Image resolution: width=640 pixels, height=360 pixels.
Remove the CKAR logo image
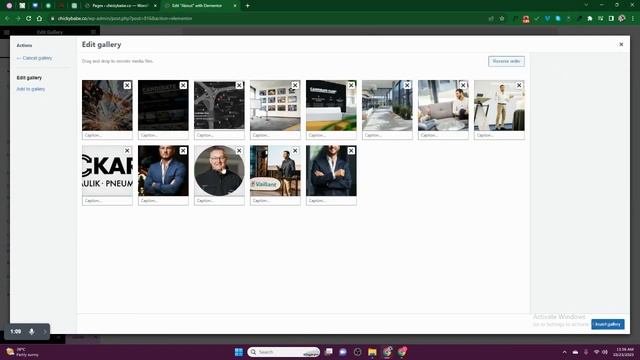127,151
